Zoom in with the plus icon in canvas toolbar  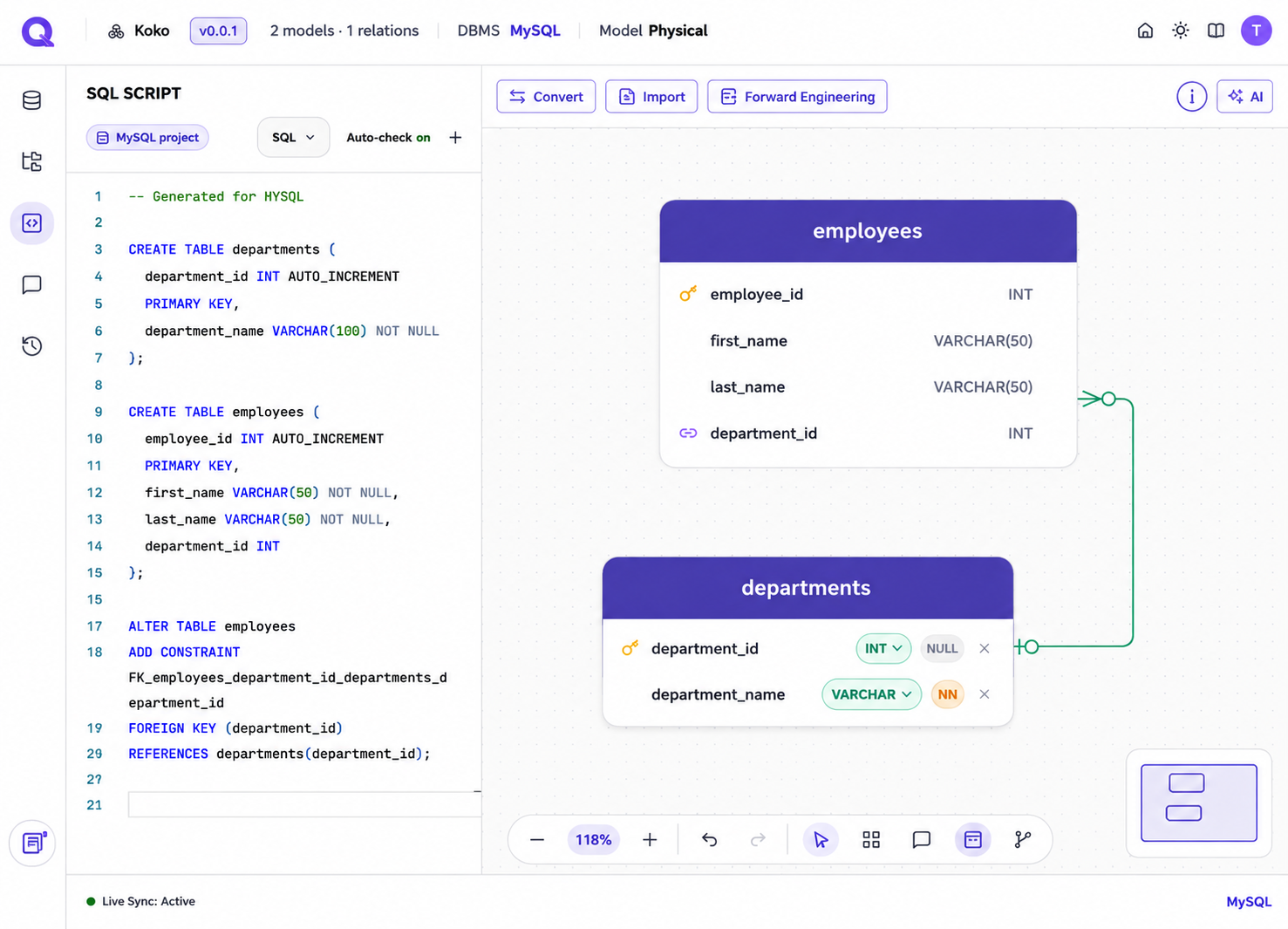click(650, 840)
